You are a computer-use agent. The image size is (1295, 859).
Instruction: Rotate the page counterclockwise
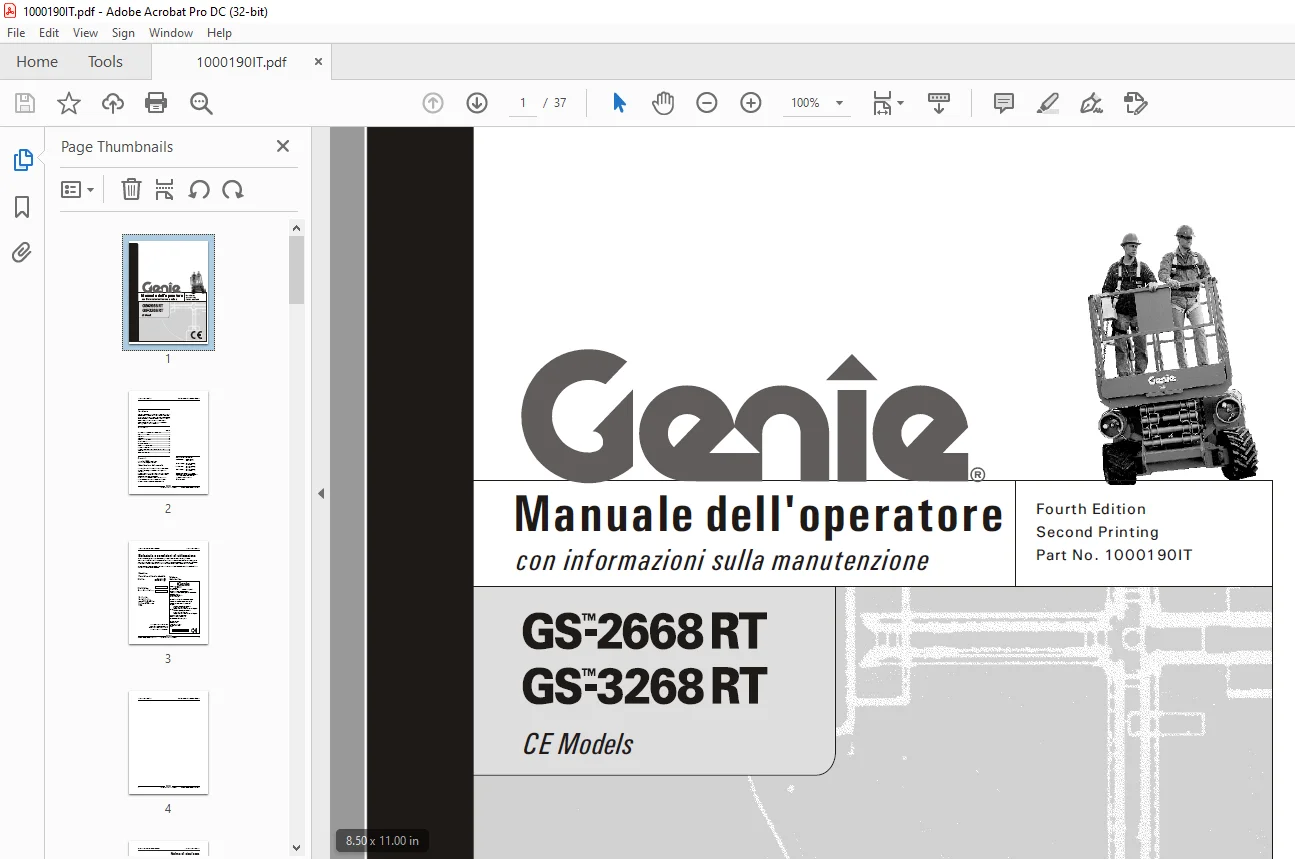pyautogui.click(x=199, y=189)
